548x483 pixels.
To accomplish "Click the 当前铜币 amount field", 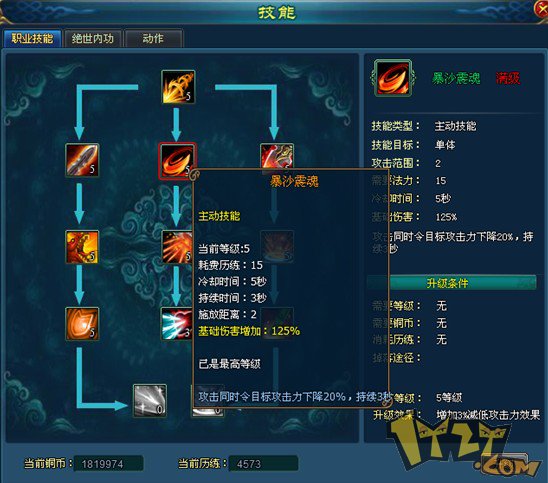I will pos(108,464).
